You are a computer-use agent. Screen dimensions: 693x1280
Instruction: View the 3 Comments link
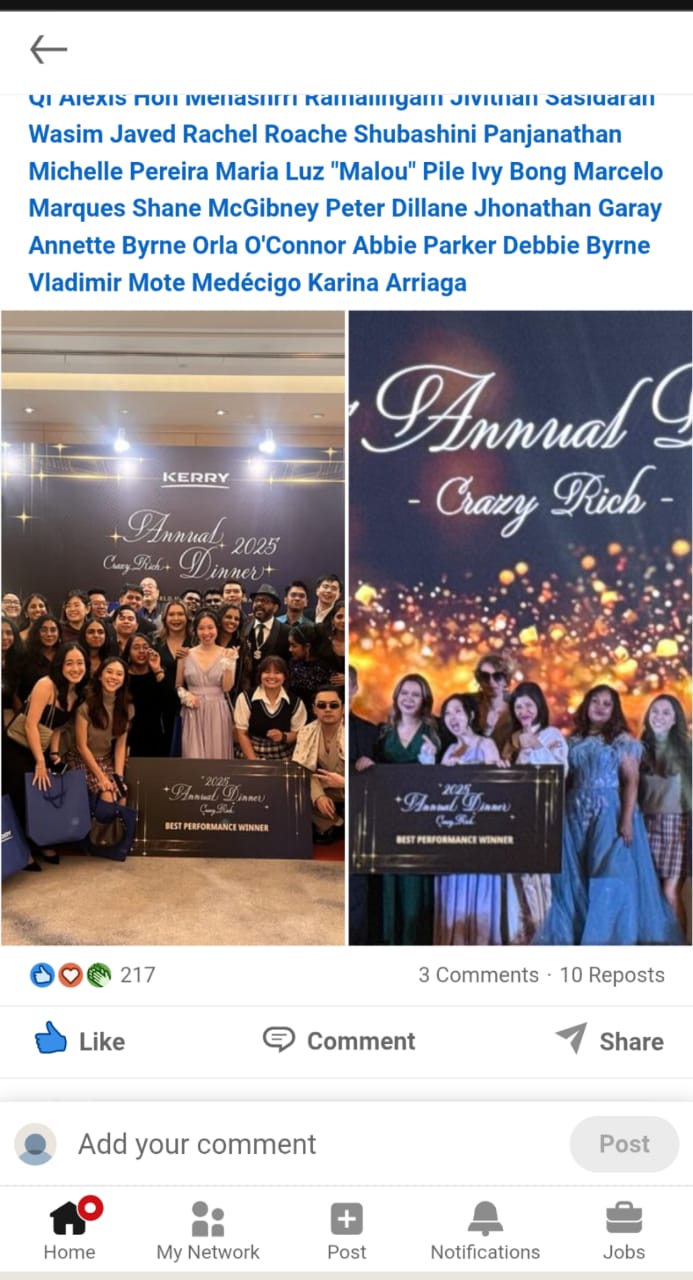tap(478, 975)
